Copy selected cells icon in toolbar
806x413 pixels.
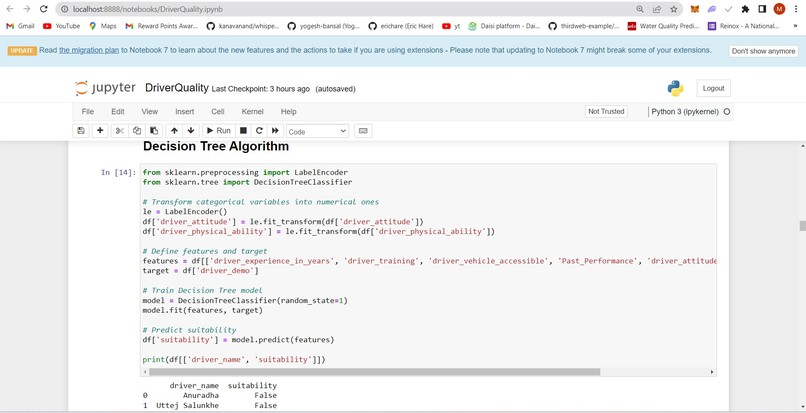pyautogui.click(x=137, y=131)
